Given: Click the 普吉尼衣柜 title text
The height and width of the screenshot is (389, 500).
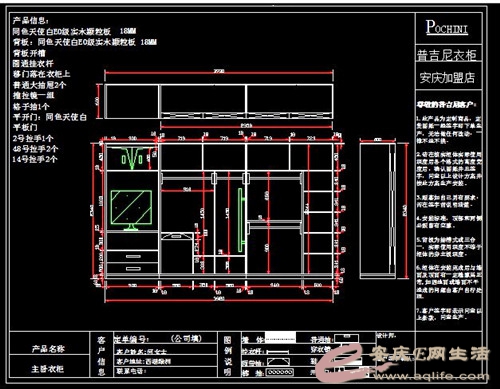Looking at the screenshot, I should (447, 55).
